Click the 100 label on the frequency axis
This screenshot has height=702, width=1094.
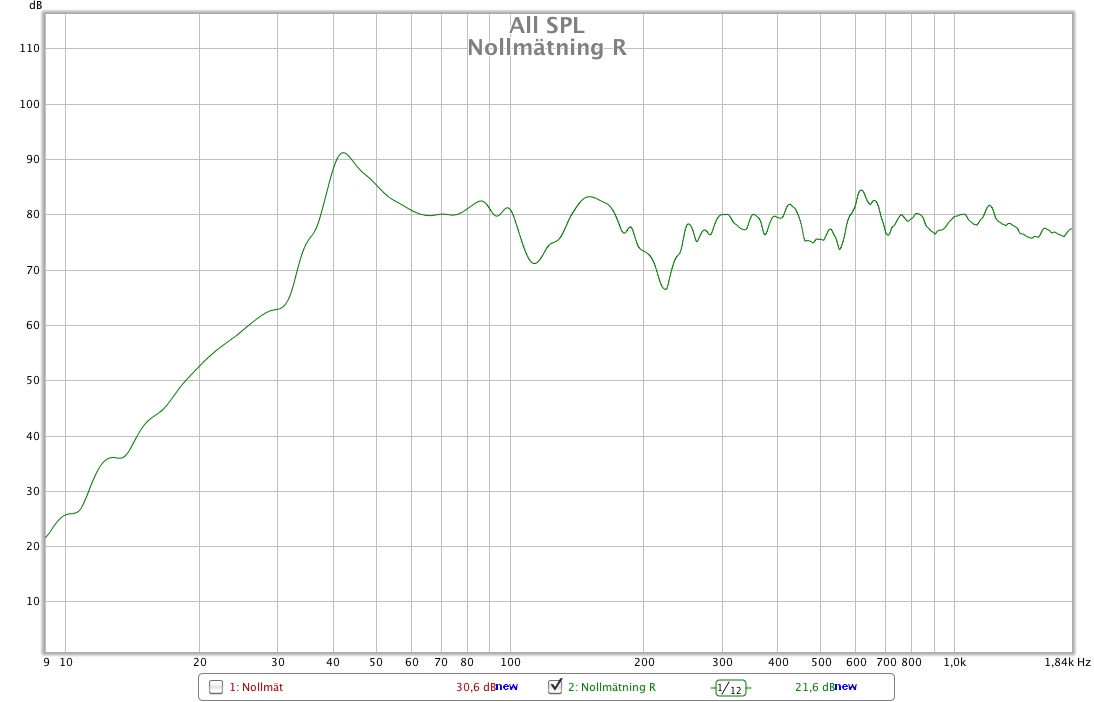tap(510, 662)
